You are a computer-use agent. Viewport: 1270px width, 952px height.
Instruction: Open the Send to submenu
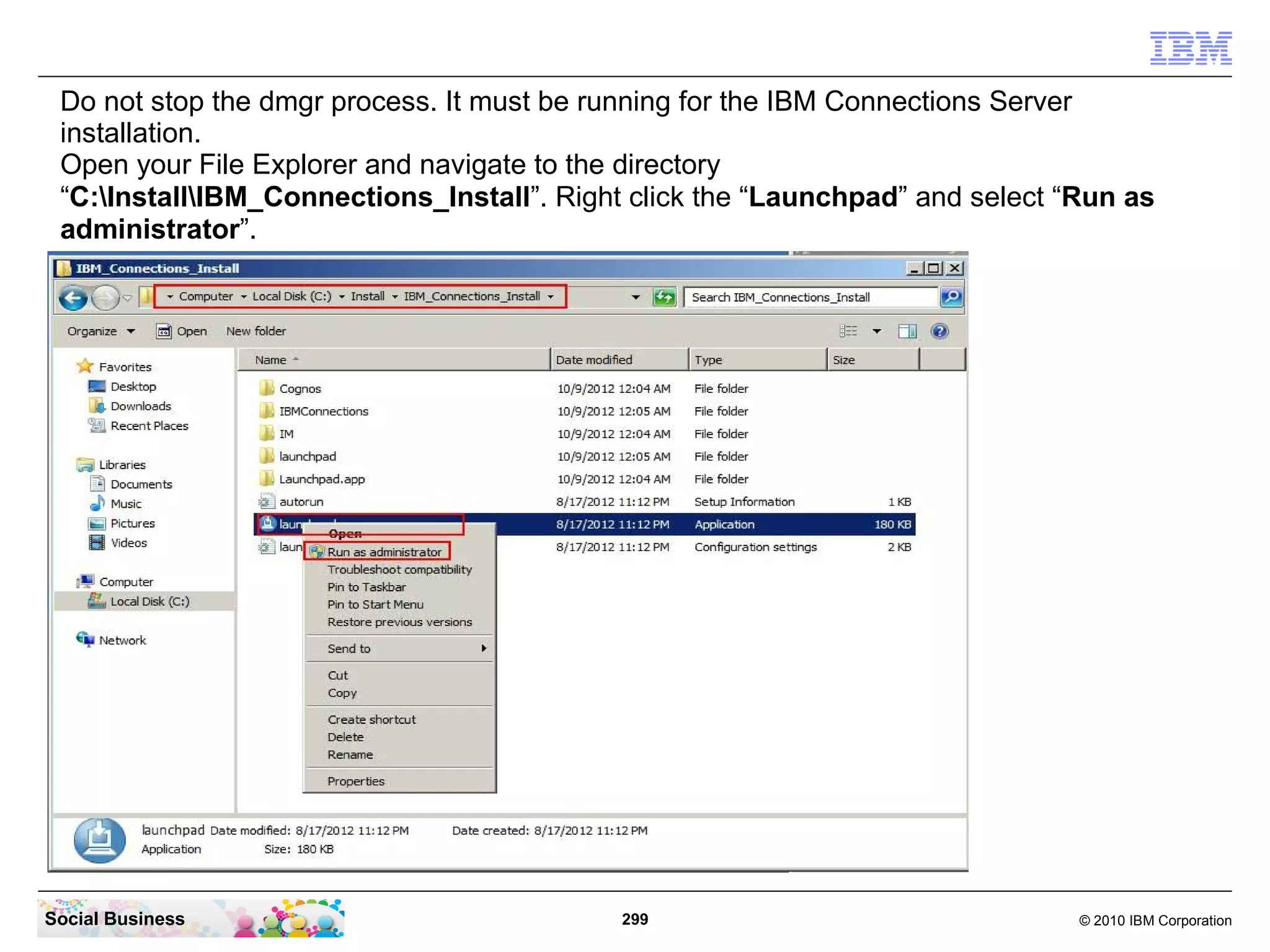point(399,648)
